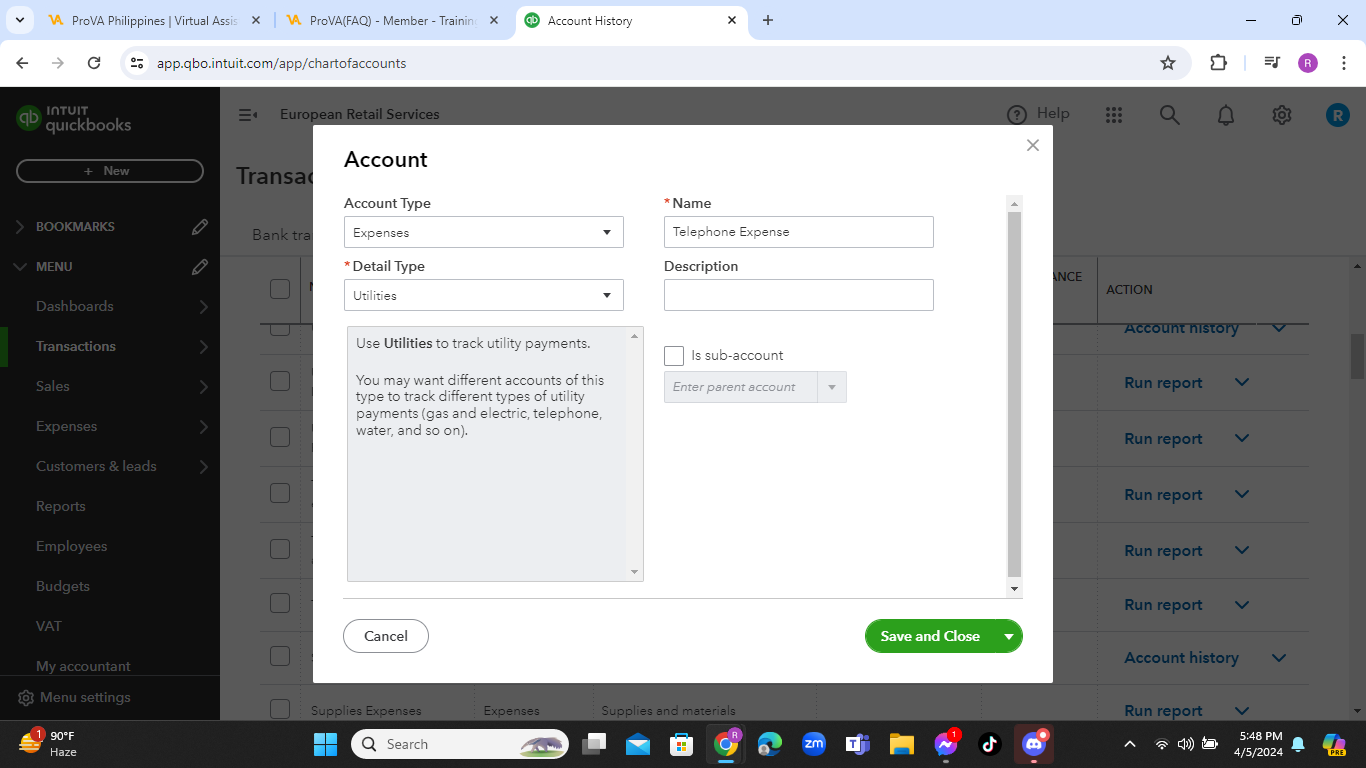Image resolution: width=1366 pixels, height=768 pixels.
Task: Open Discord from the taskbar
Action: [1034, 744]
